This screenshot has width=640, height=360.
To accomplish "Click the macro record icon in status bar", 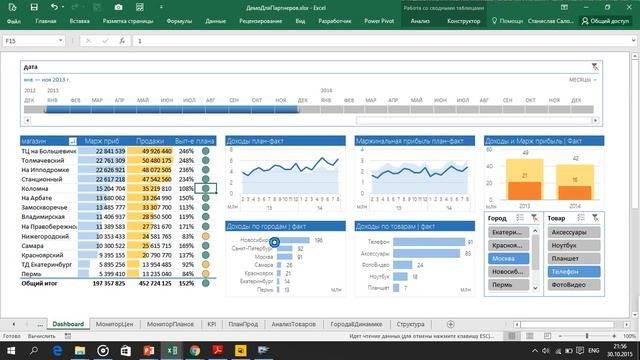I will pyautogui.click(x=68, y=336).
